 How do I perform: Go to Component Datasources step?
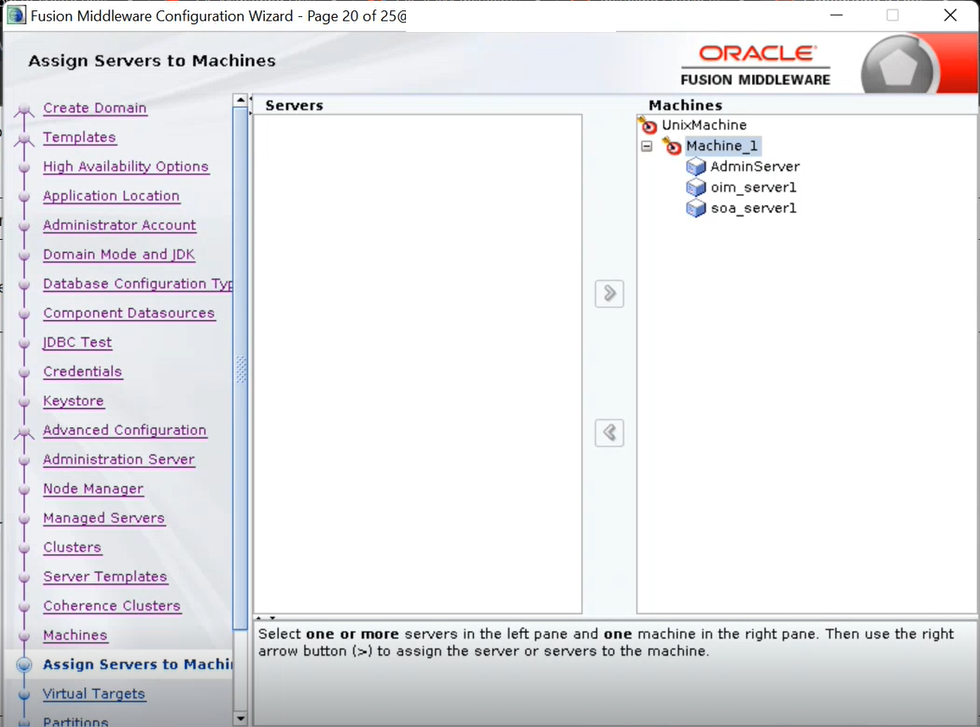[x=129, y=313]
